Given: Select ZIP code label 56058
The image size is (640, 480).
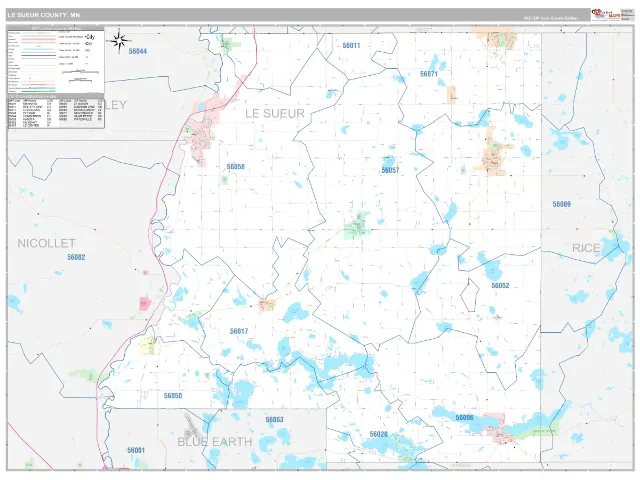Looking at the screenshot, I should click(x=236, y=167).
